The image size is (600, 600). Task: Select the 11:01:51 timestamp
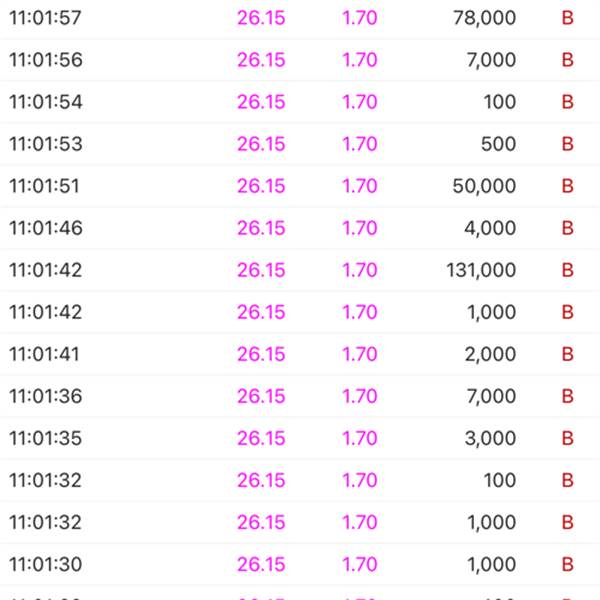[x=44, y=186]
